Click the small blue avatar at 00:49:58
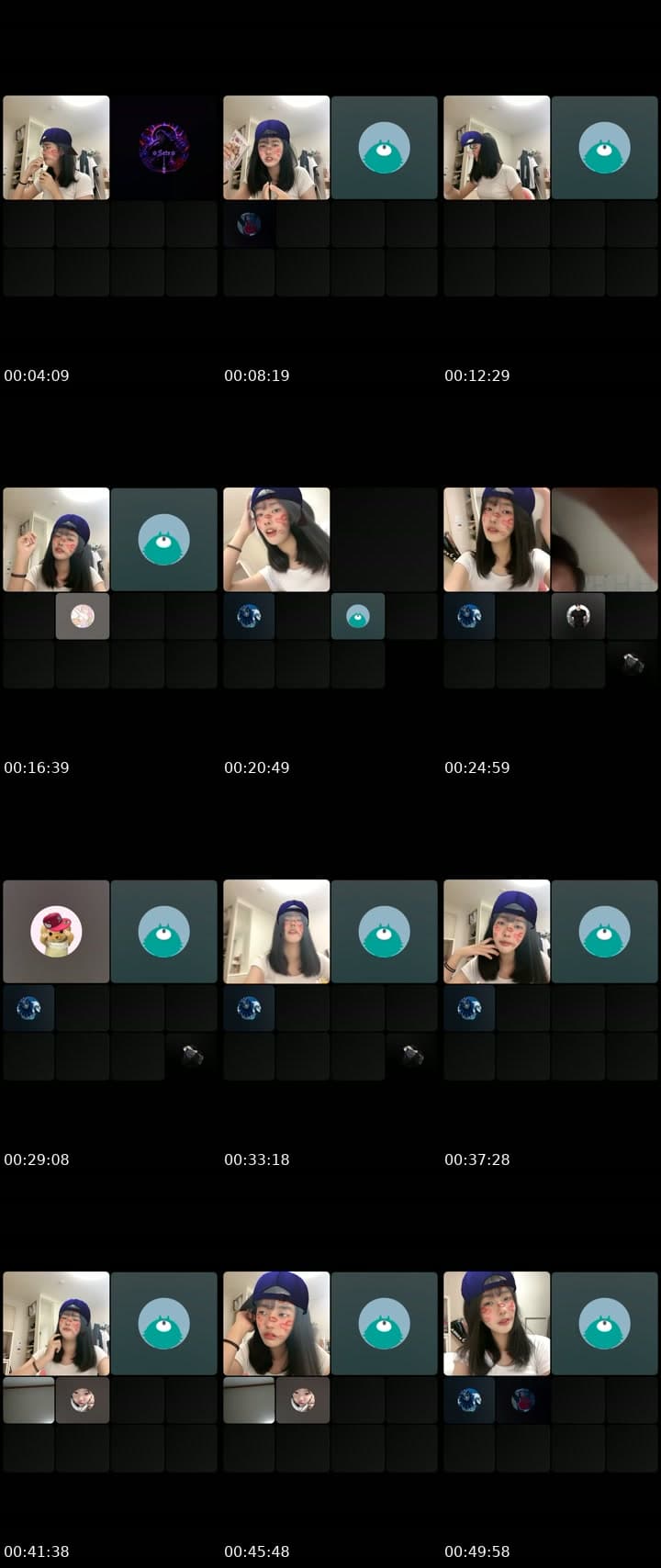The height and width of the screenshot is (1568, 661). point(469,1400)
